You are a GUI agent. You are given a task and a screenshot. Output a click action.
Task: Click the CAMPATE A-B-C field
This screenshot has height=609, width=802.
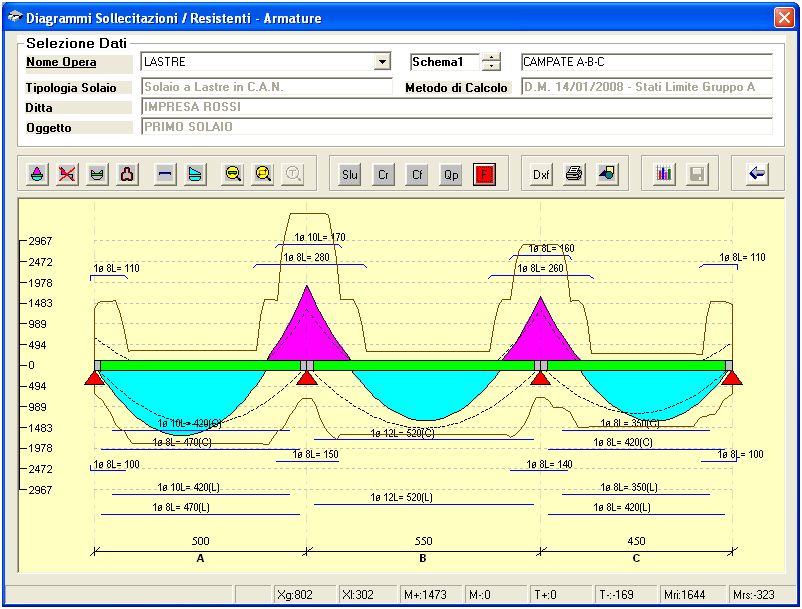(647, 62)
